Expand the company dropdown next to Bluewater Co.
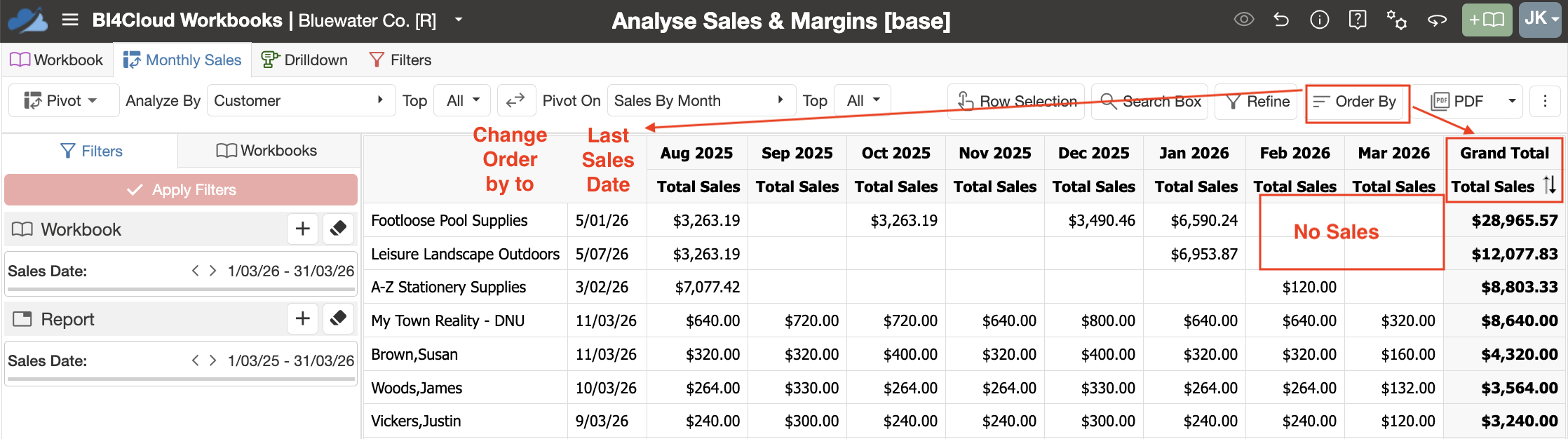The width and height of the screenshot is (1568, 439). click(x=459, y=20)
